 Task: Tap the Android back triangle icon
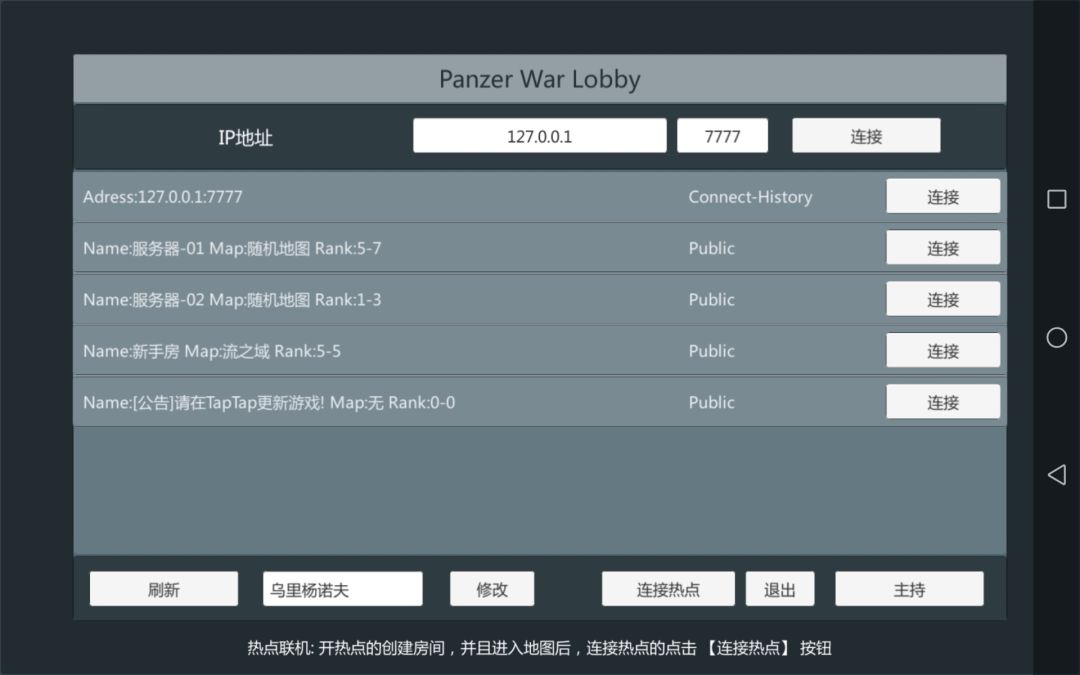tap(1057, 475)
